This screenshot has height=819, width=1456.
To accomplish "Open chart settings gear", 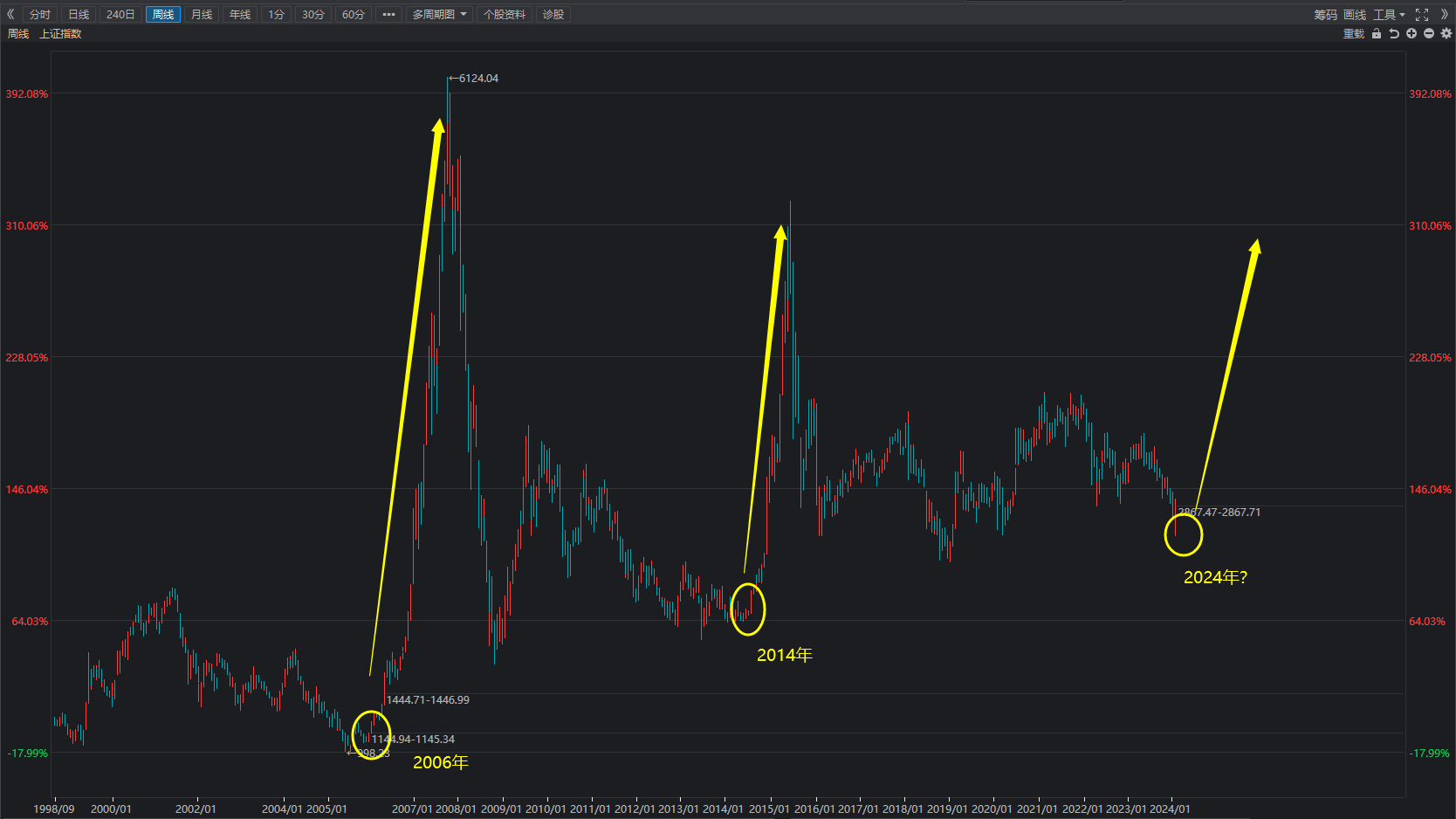I will 1446,34.
